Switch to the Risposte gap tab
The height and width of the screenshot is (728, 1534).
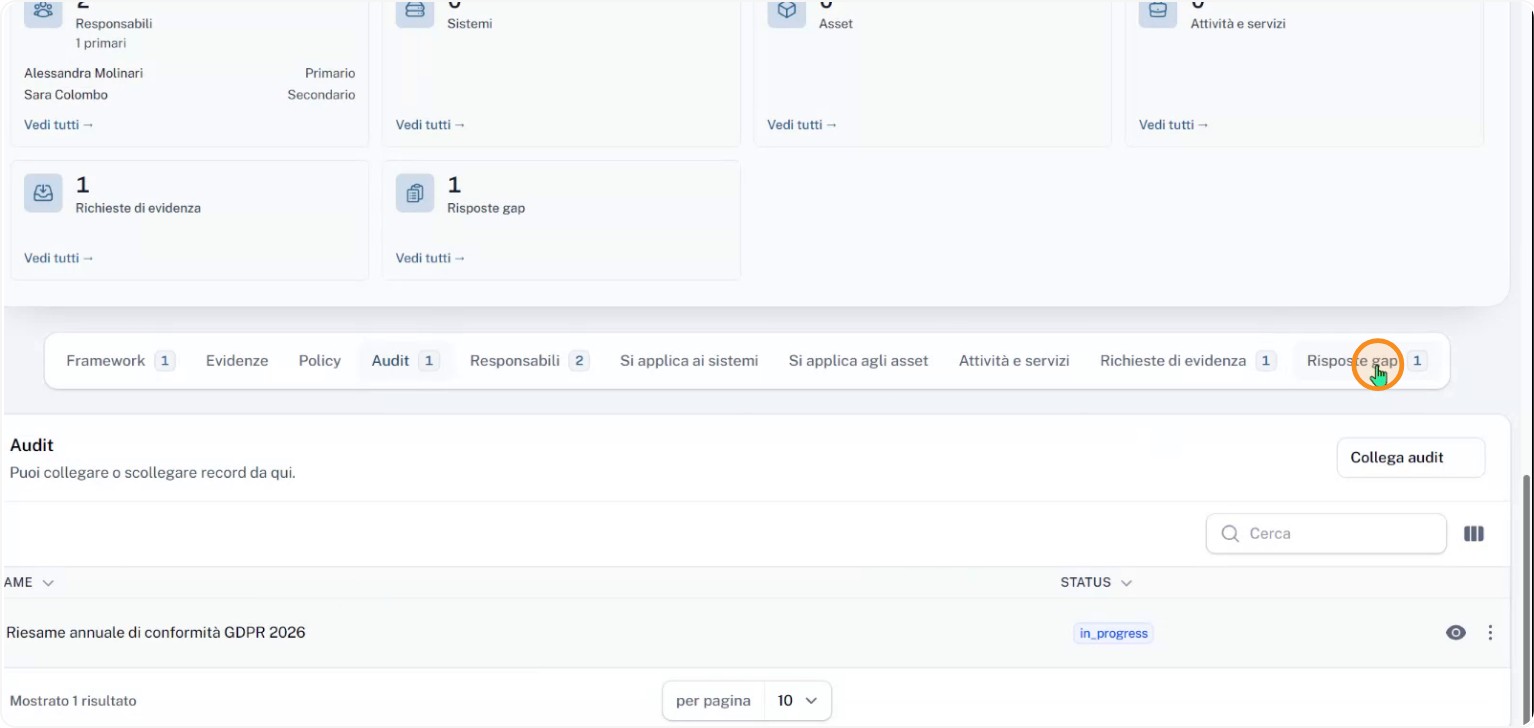(x=1367, y=361)
